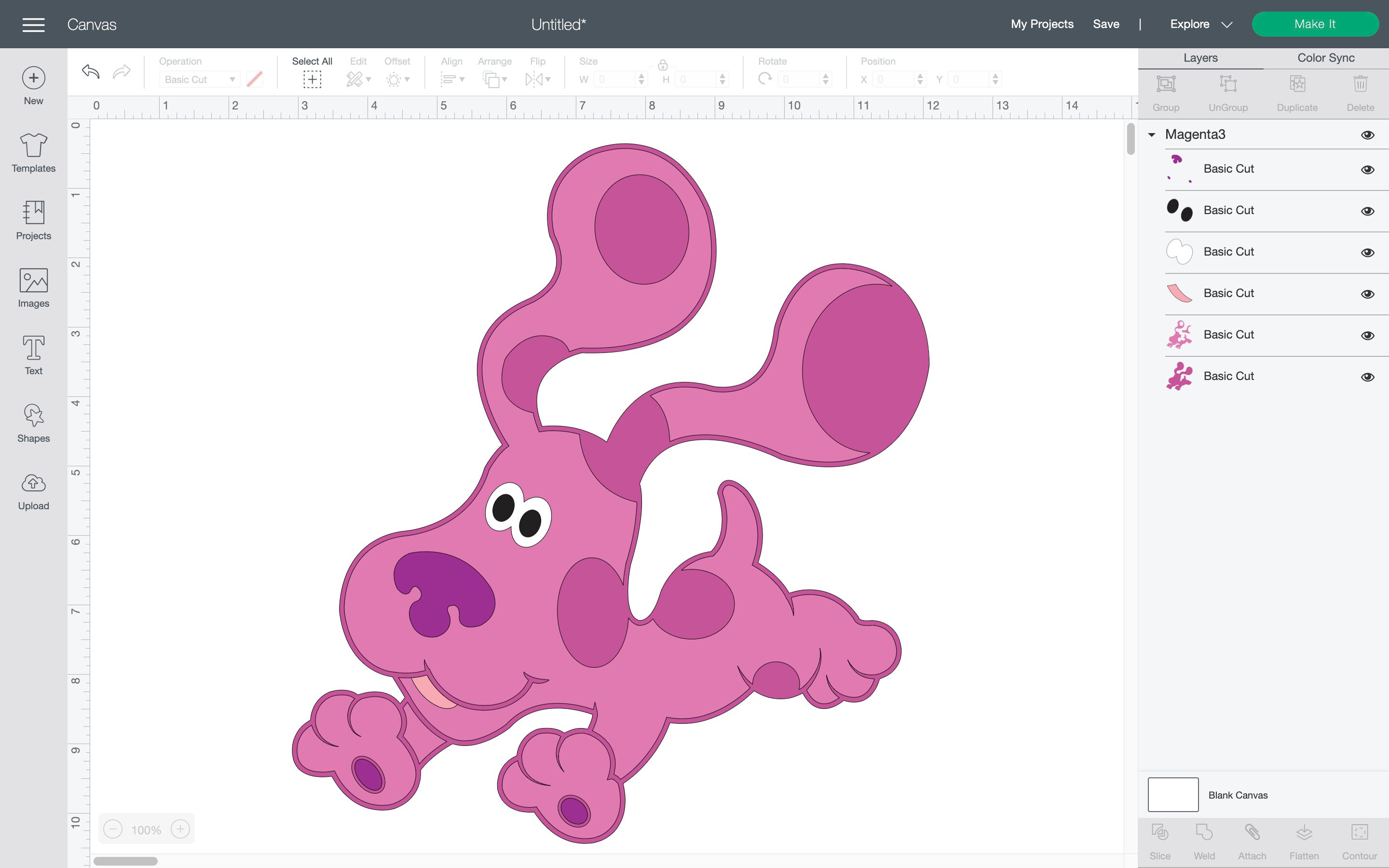1389x868 pixels.
Task: Click the Undo icon
Action: pos(90,72)
